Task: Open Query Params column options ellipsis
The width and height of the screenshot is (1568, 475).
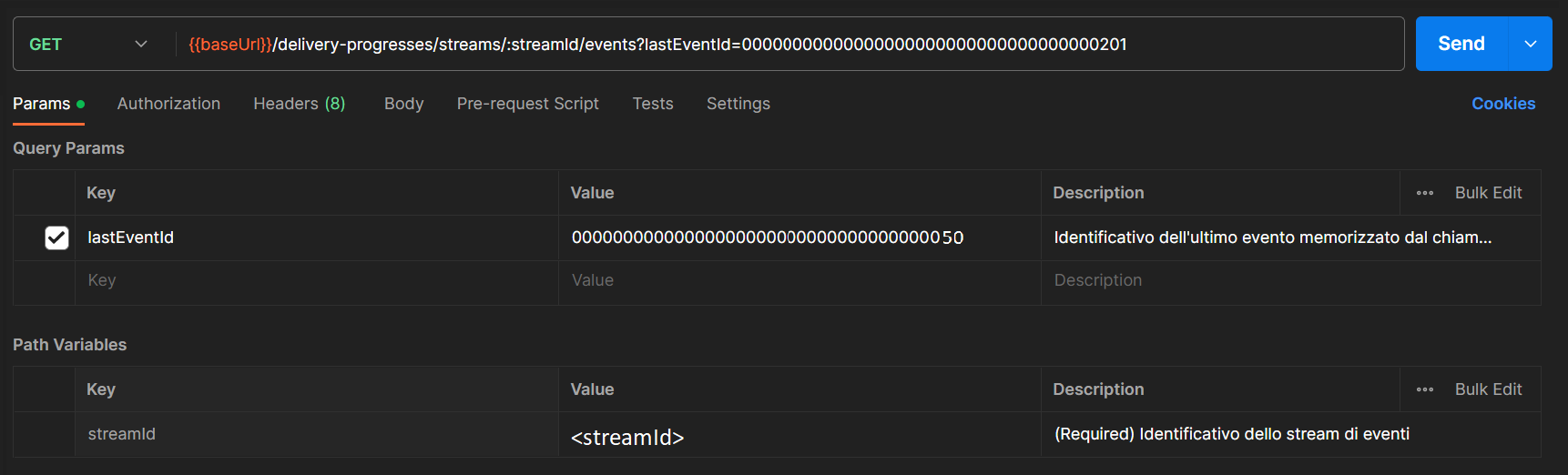Action: click(1424, 193)
